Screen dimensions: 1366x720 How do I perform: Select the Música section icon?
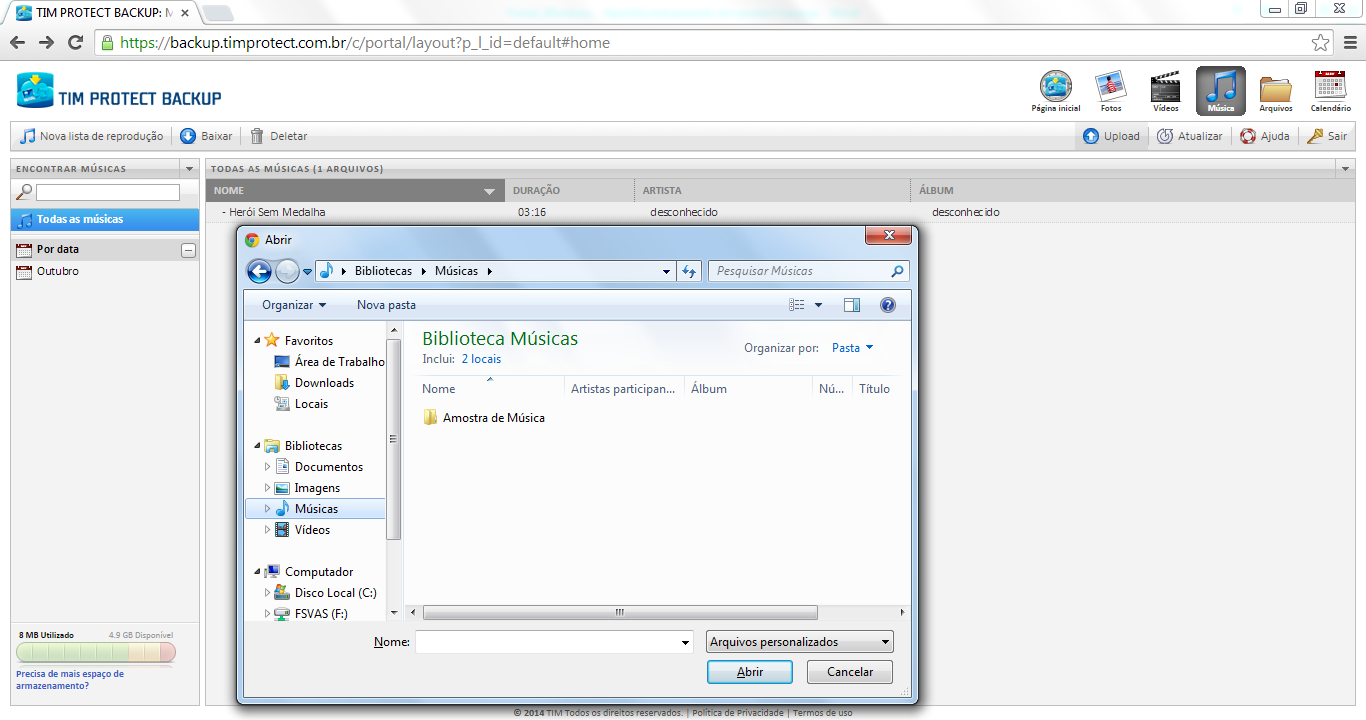[x=1220, y=91]
